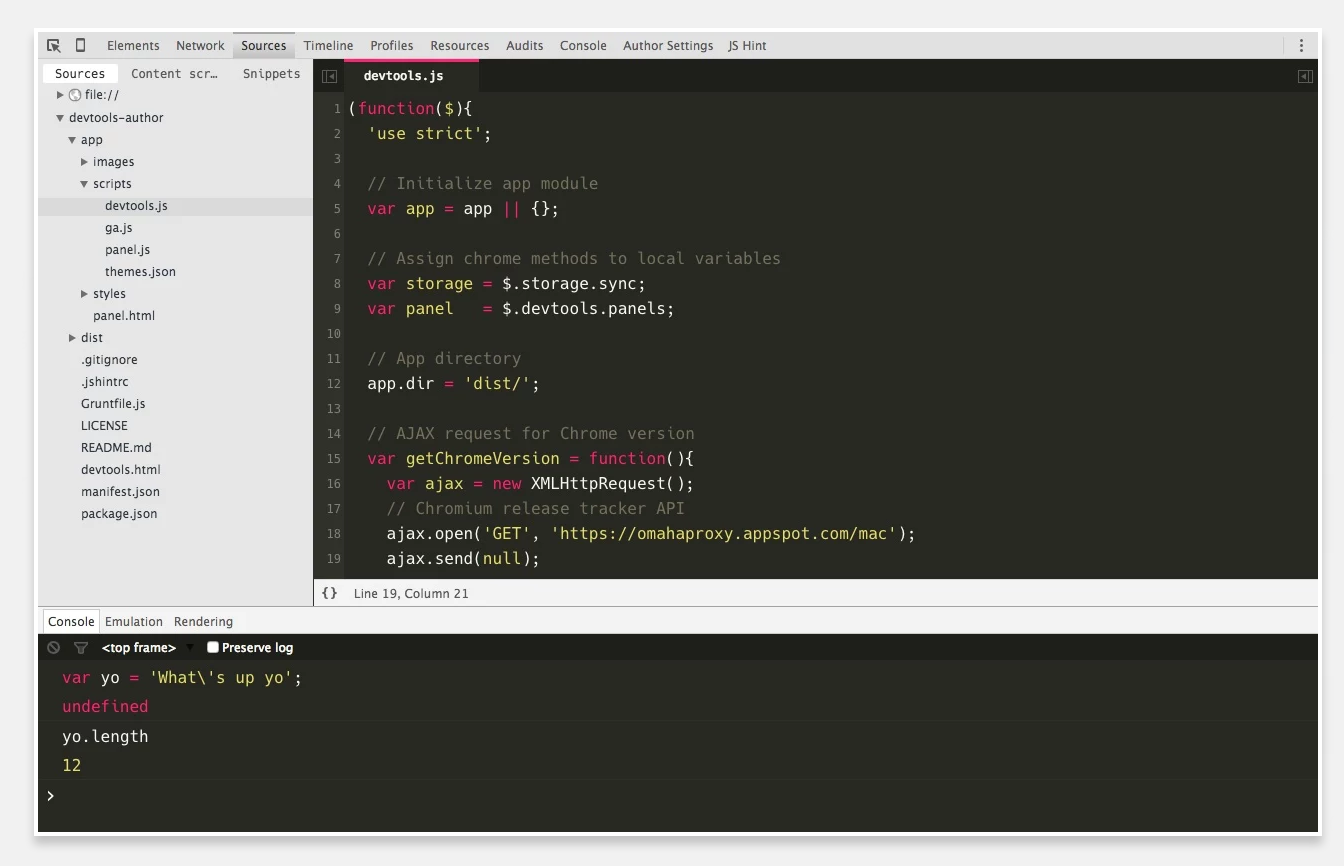
Task: Clear the console with the ban icon
Action: [53, 648]
